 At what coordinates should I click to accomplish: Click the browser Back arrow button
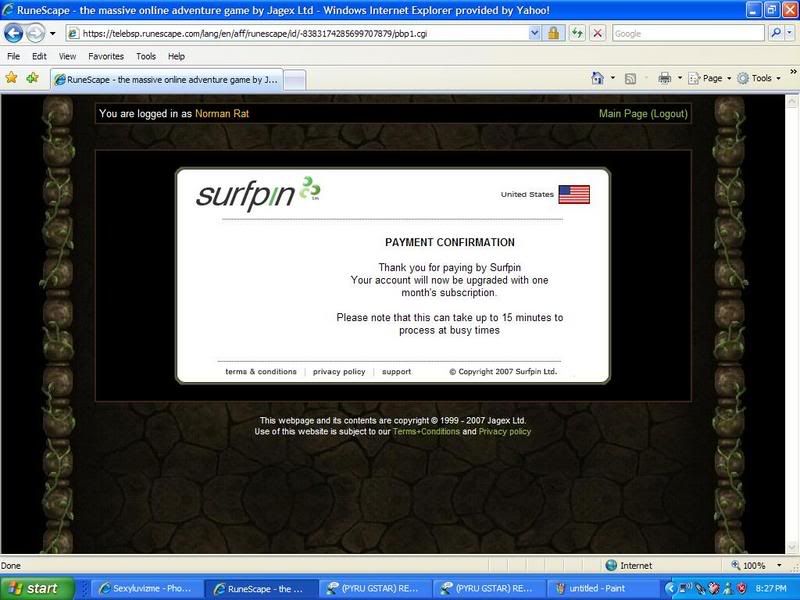[13, 34]
